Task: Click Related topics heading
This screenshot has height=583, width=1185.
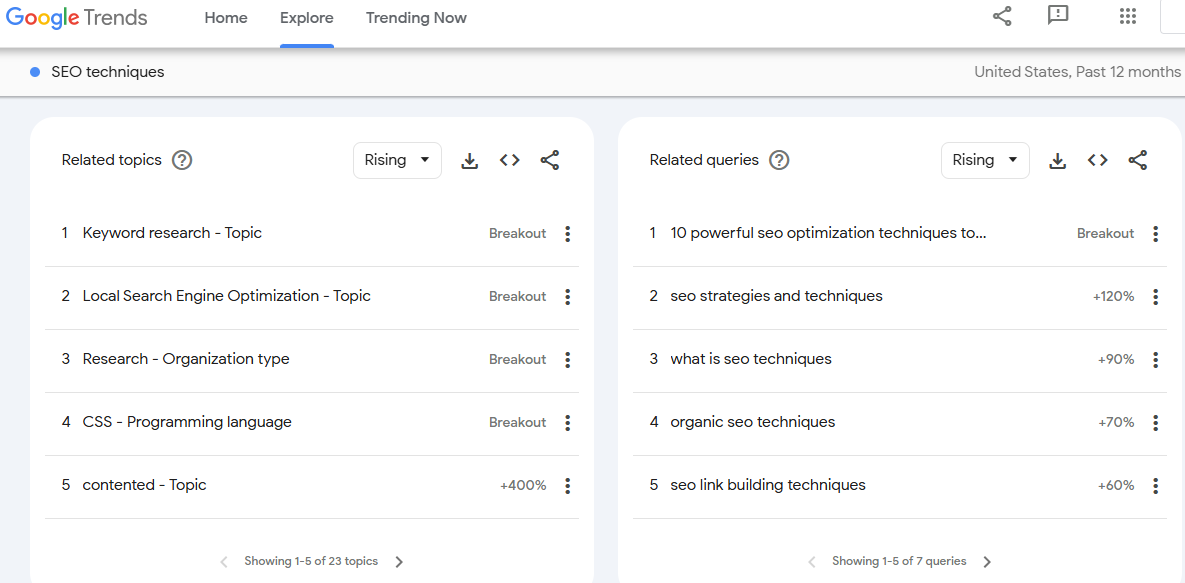Action: tap(112, 160)
